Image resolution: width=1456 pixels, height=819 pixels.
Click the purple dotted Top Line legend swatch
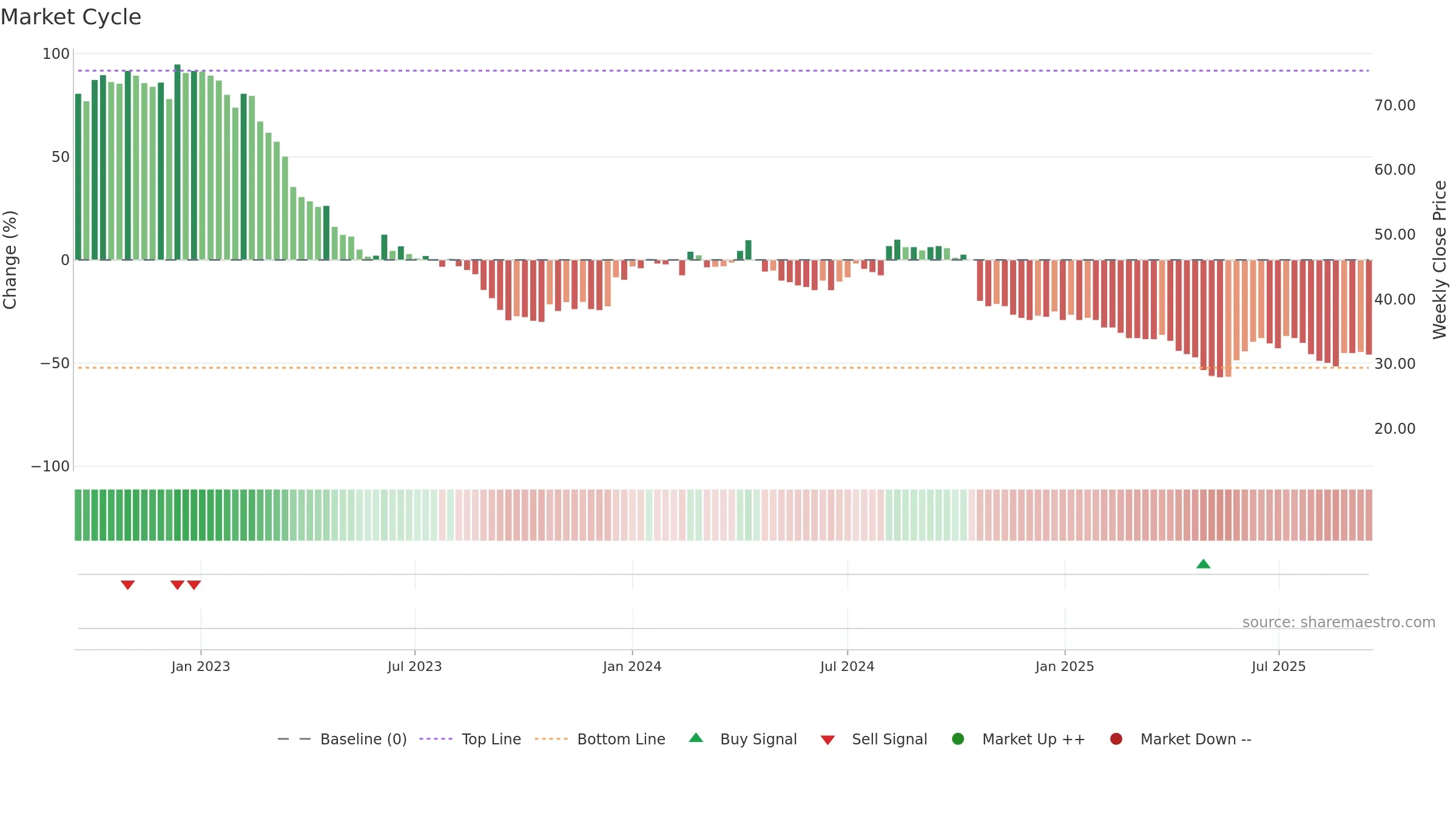pyautogui.click(x=436, y=739)
